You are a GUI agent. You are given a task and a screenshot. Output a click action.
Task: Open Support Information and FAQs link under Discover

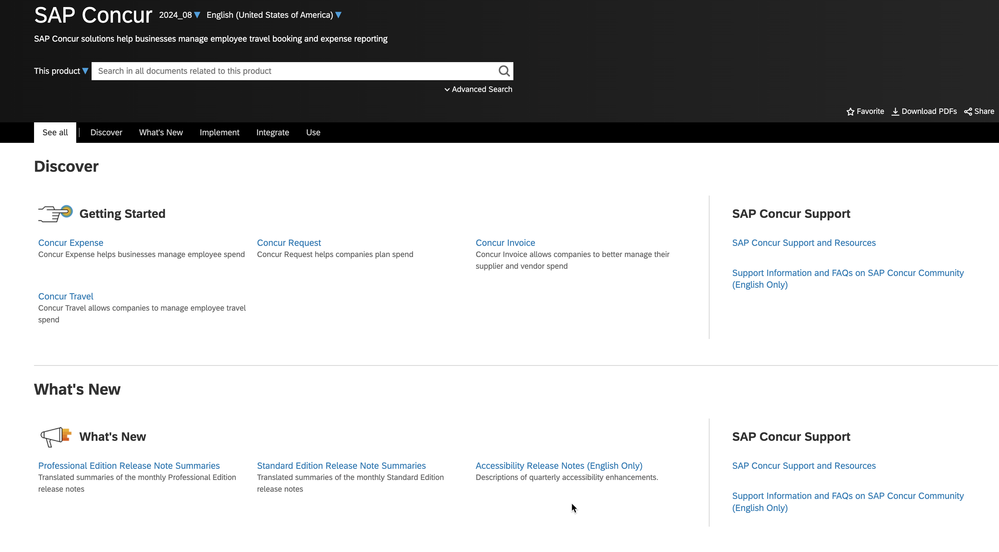(x=847, y=279)
